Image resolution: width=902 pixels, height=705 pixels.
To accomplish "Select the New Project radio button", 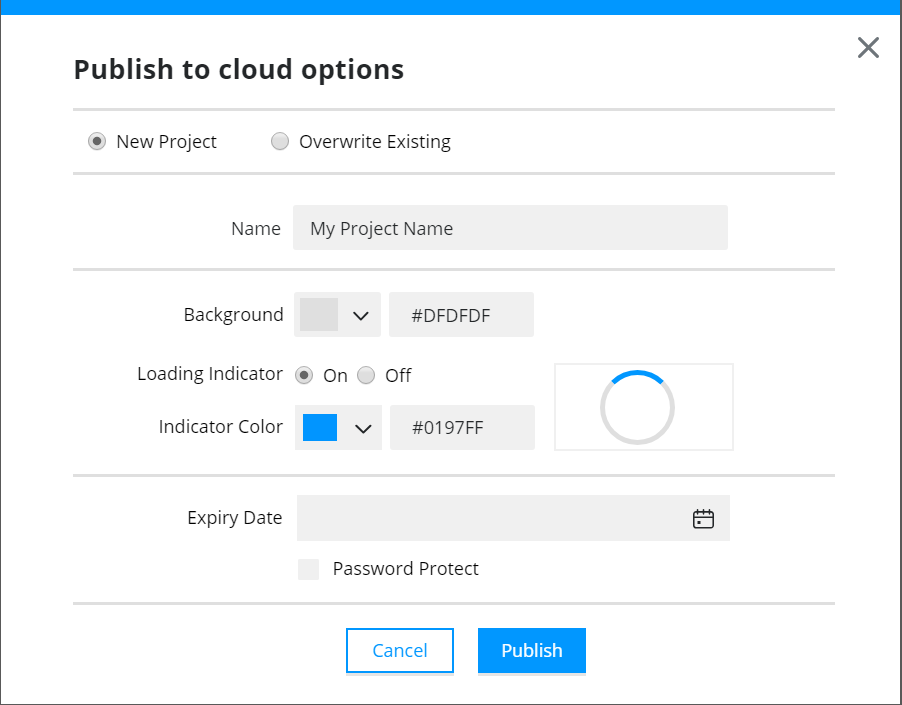I will point(97,141).
